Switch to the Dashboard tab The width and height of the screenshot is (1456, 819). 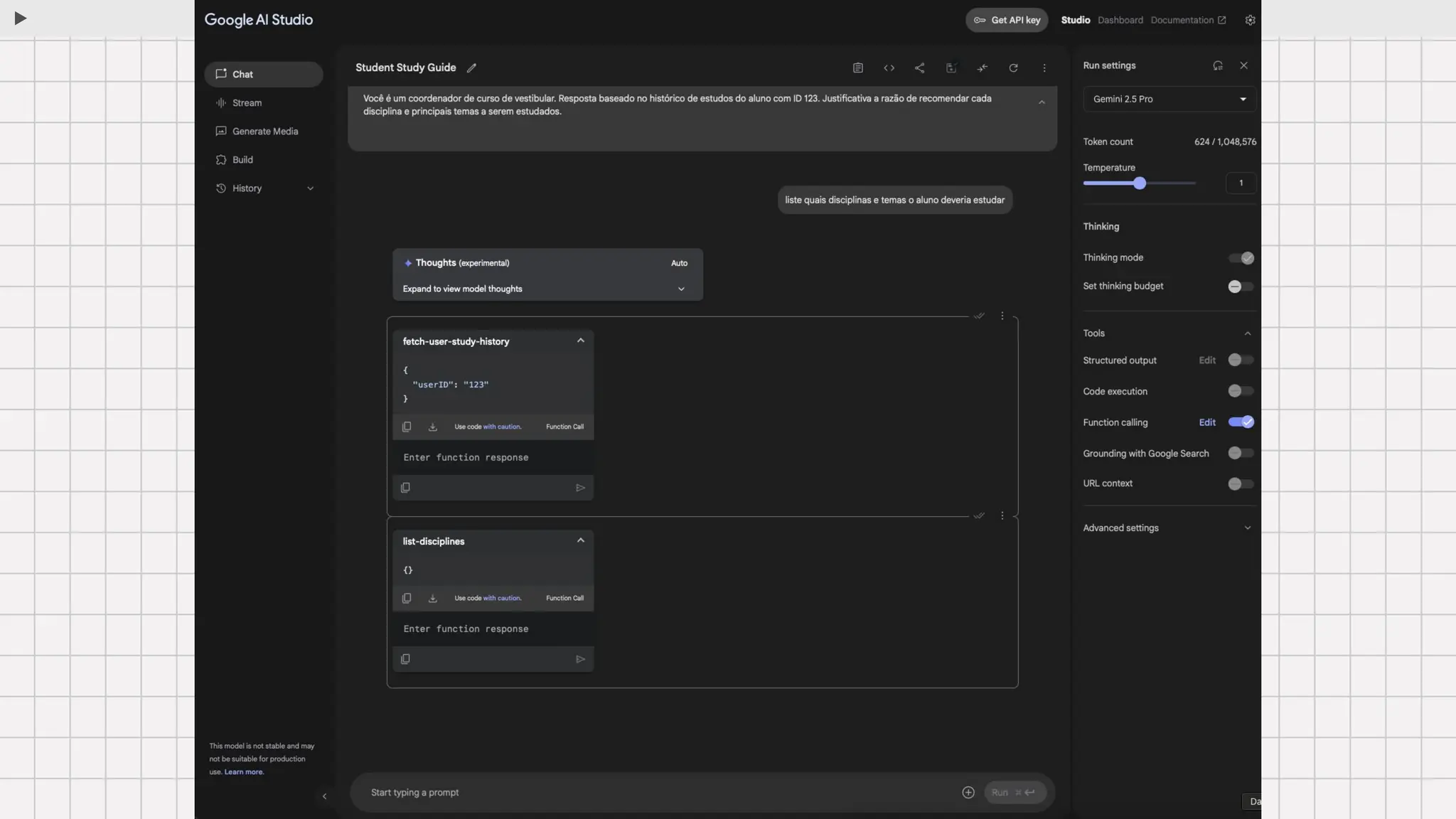[x=1120, y=20]
